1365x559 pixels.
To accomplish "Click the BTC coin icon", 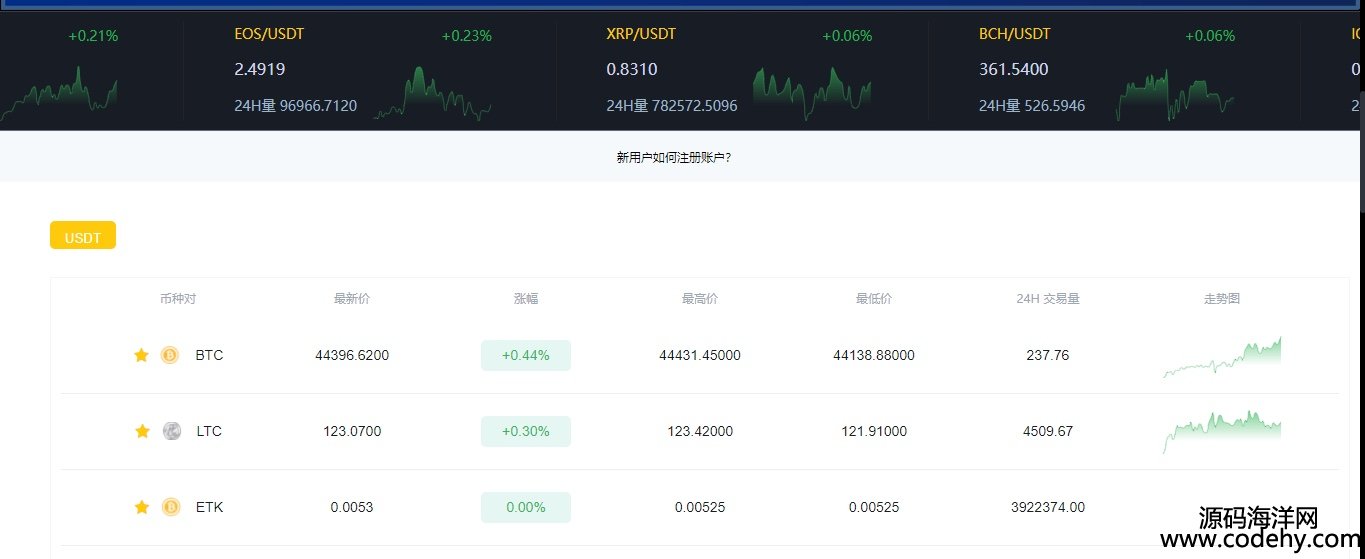I will (170, 355).
